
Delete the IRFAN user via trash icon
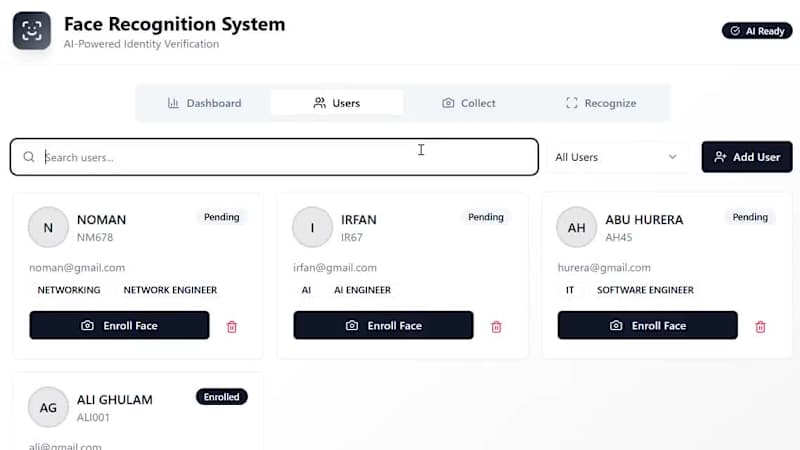[496, 326]
